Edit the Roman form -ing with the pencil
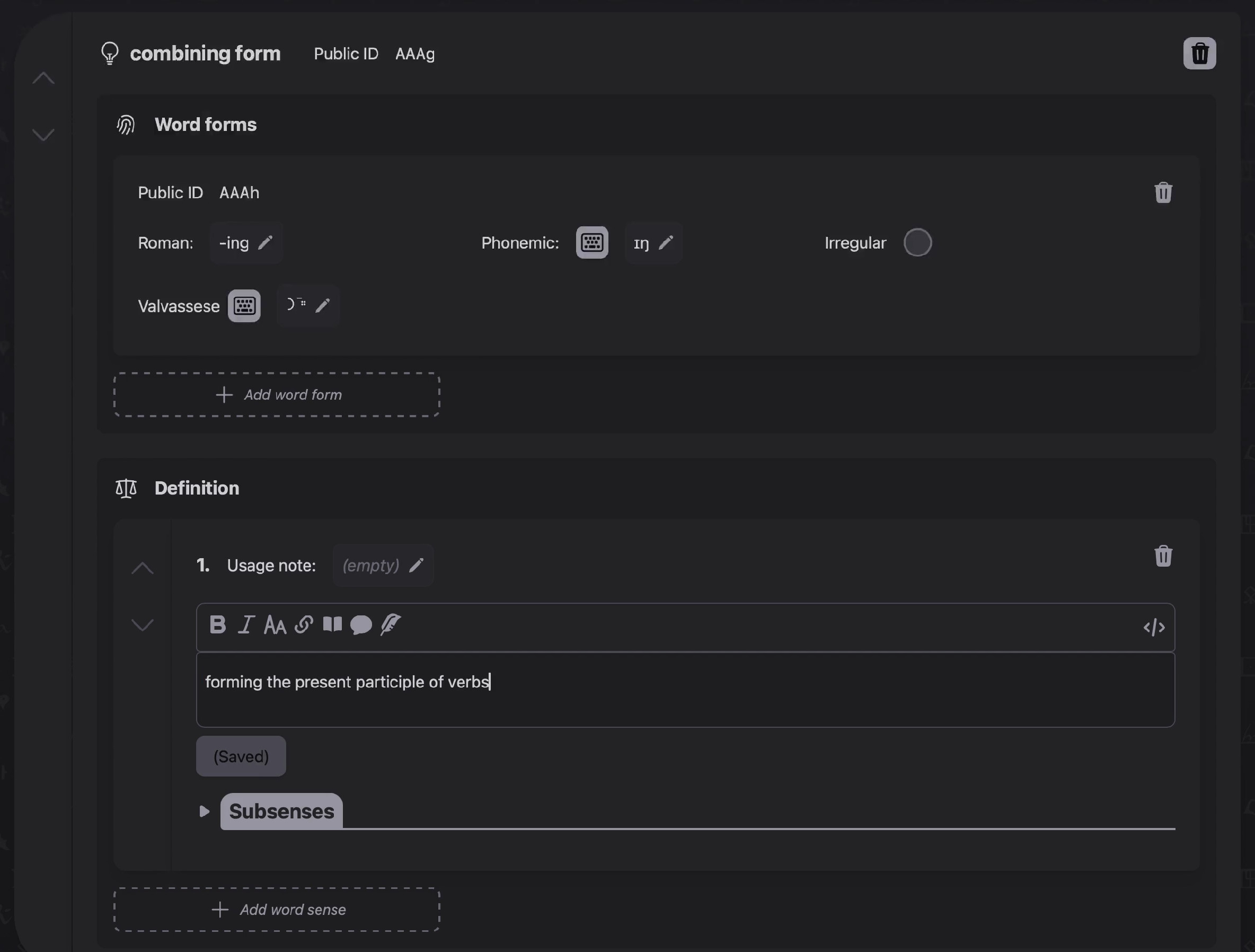Viewport: 1255px width, 952px height. [267, 242]
